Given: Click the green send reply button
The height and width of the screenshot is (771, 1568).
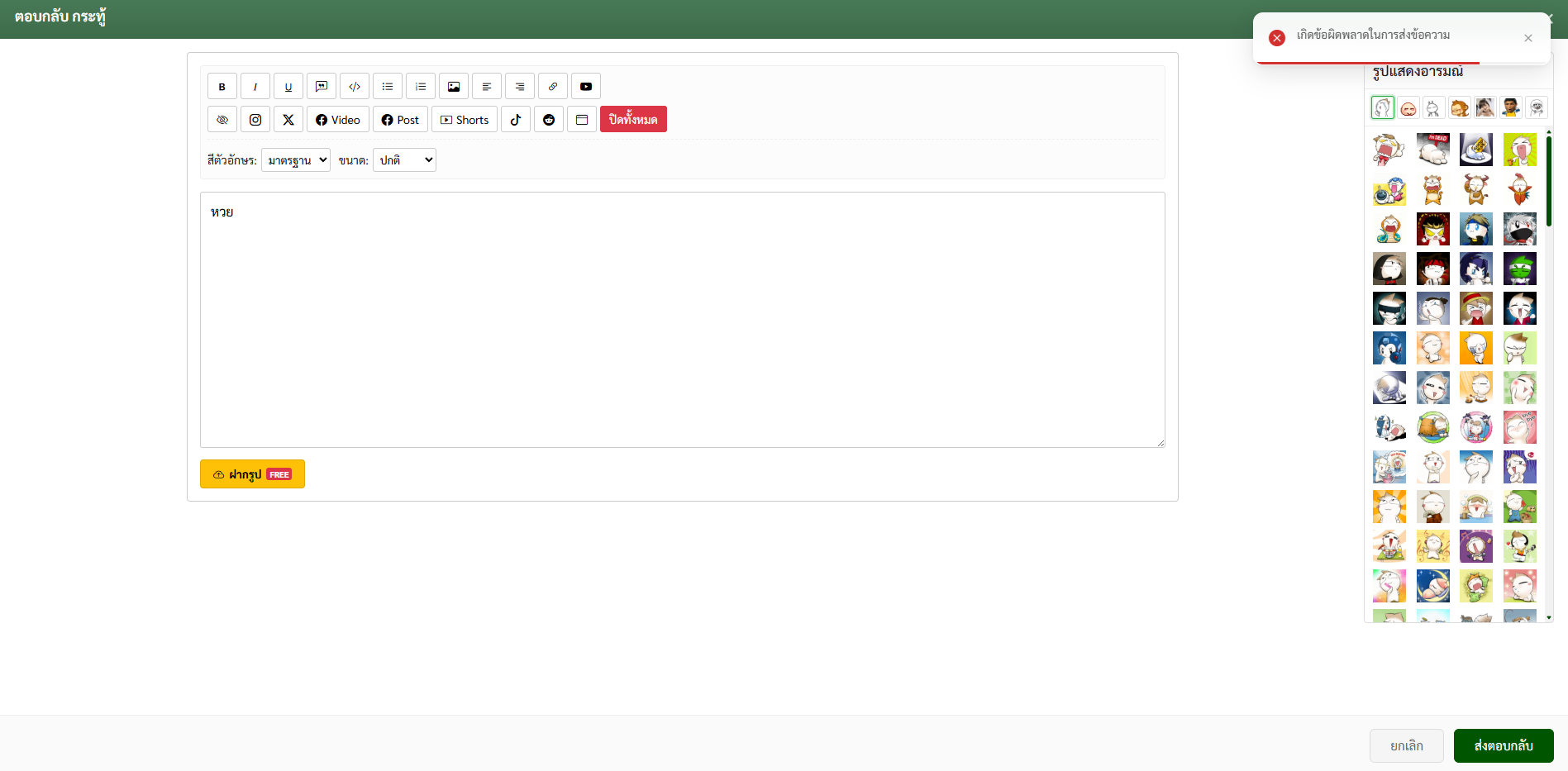Looking at the screenshot, I should pyautogui.click(x=1503, y=745).
